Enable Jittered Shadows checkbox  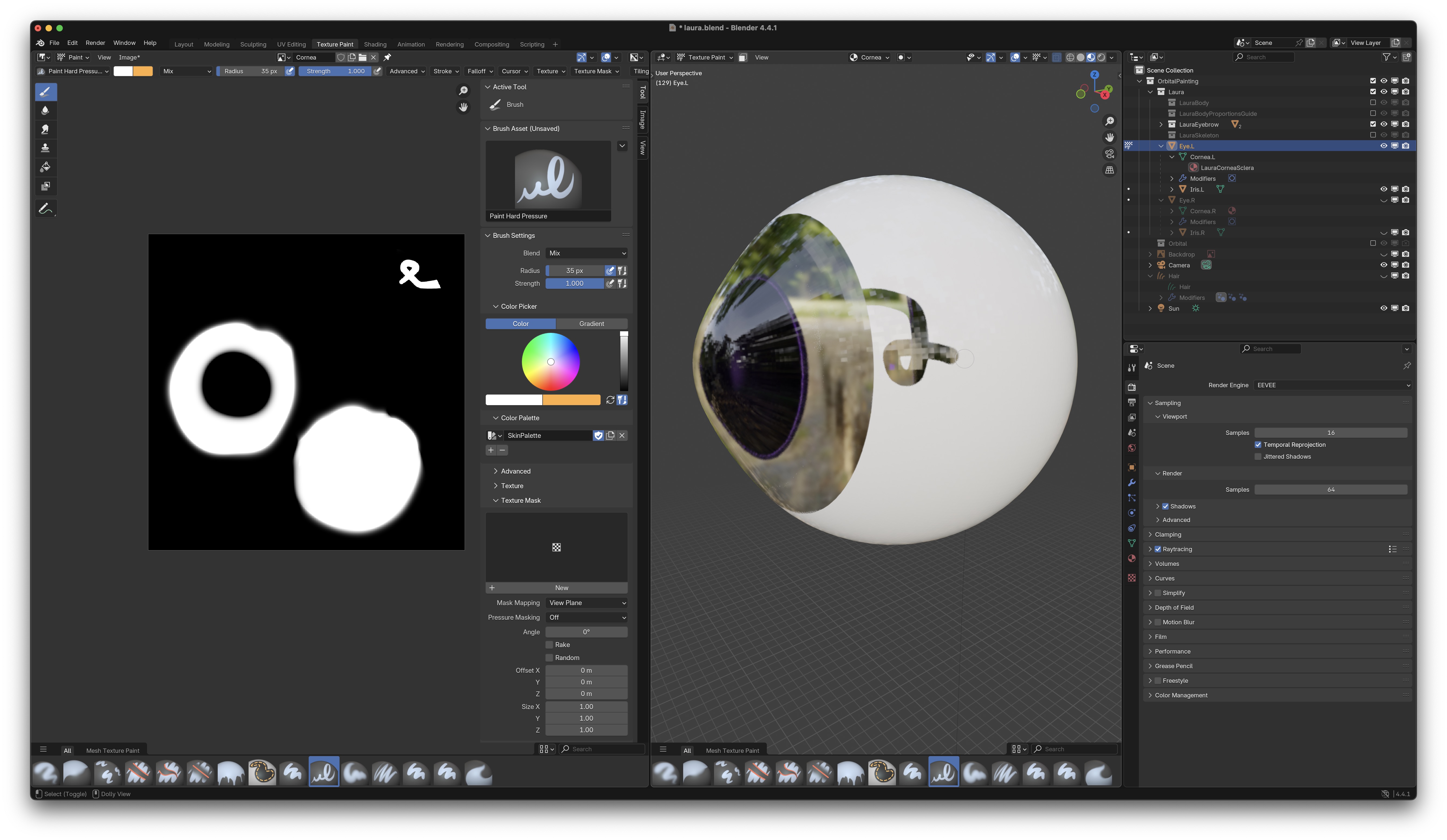point(1257,457)
